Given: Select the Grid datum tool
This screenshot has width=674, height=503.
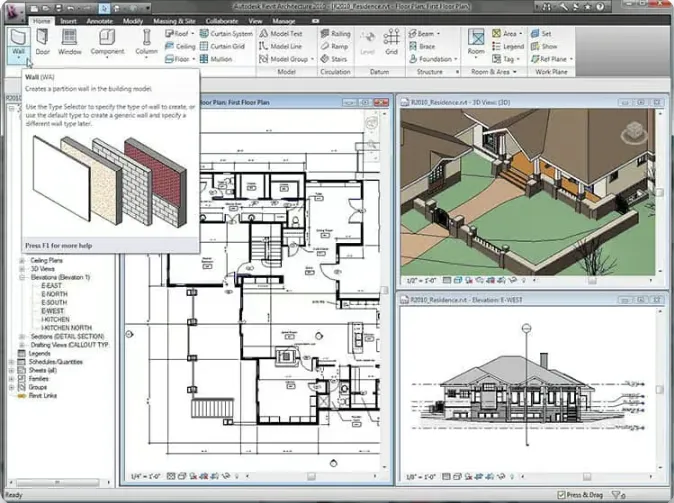Looking at the screenshot, I should pos(391,43).
